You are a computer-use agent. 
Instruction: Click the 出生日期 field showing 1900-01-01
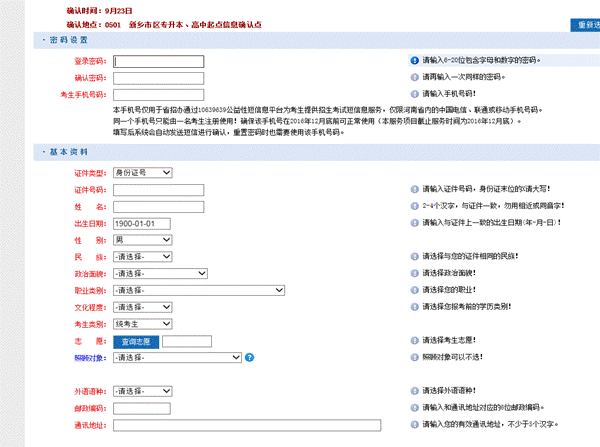point(142,224)
